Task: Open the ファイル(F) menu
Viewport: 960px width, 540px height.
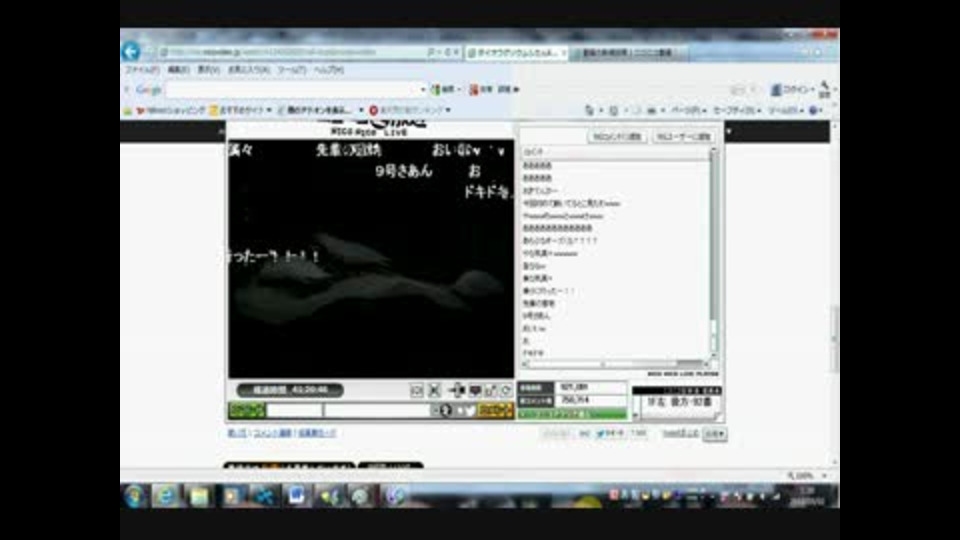Action: (142, 70)
